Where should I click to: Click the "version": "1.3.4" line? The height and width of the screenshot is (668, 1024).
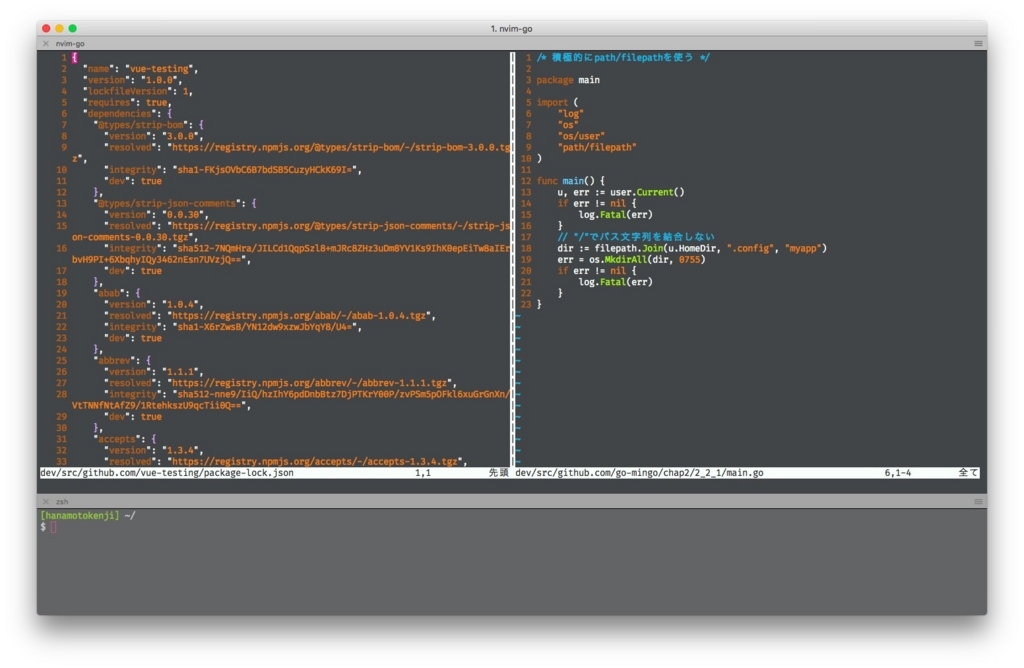pyautogui.click(x=153, y=450)
